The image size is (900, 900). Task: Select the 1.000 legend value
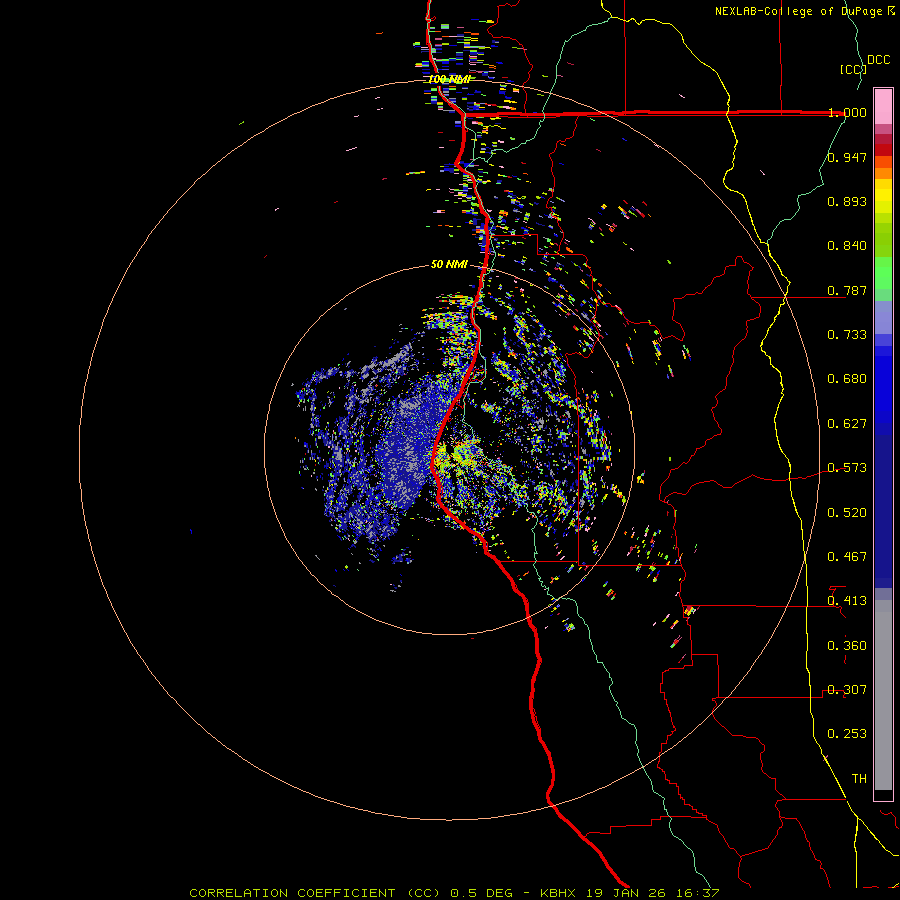pyautogui.click(x=847, y=112)
